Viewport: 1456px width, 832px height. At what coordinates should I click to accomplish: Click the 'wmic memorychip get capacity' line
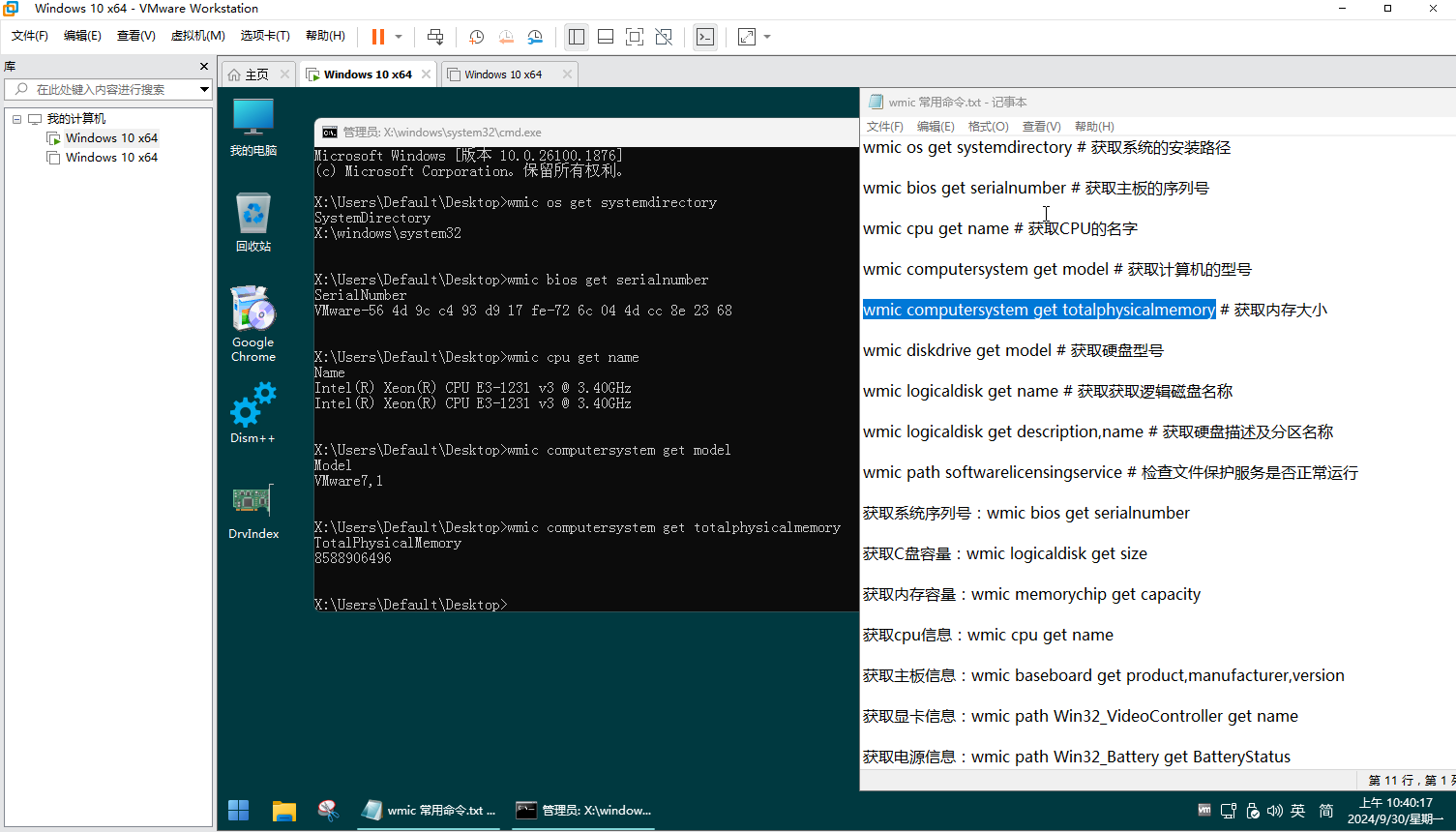click(1031, 594)
